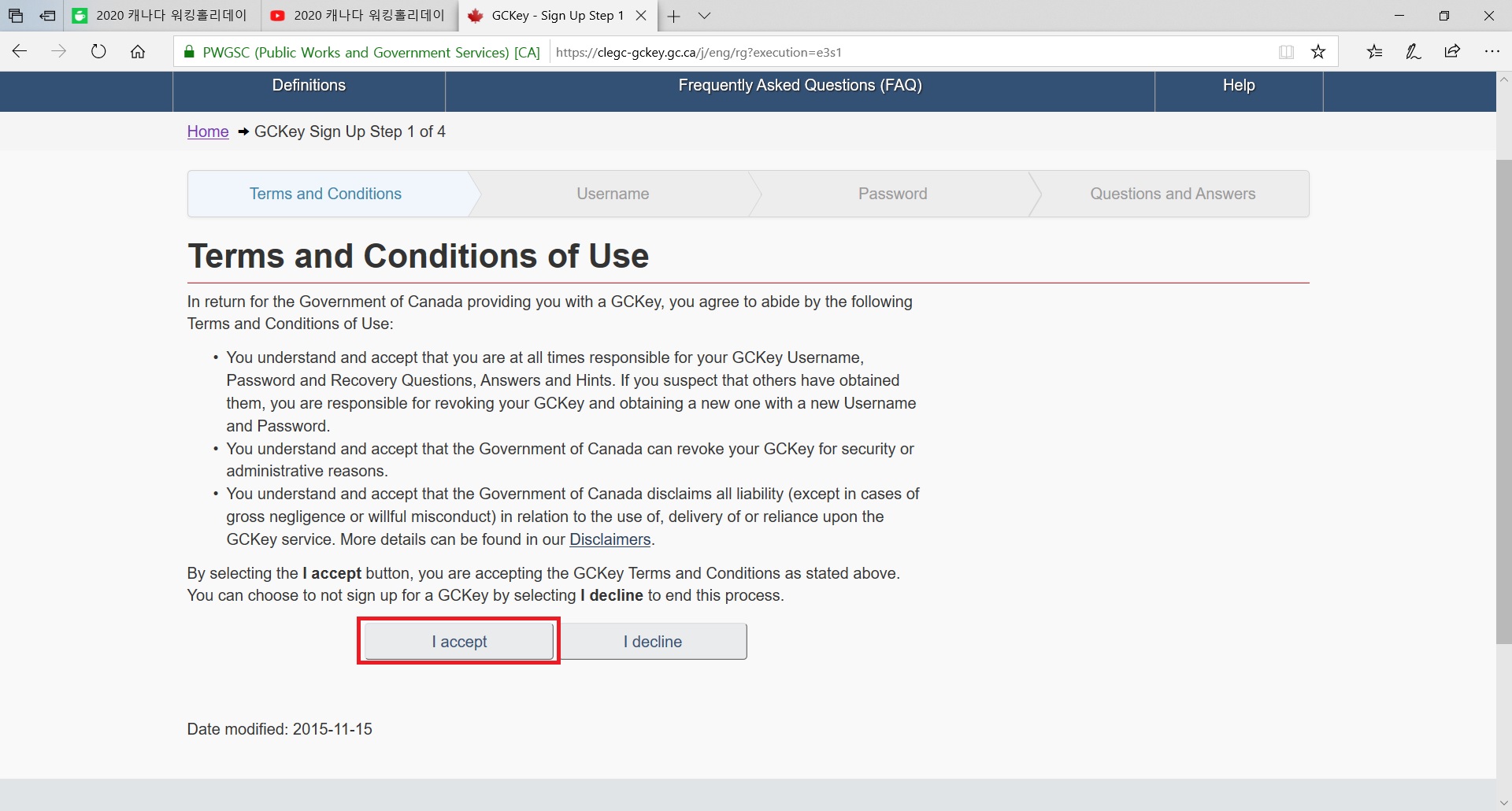Click the 'Date modified: 2015-11-15' text
Image resolution: width=1512 pixels, height=811 pixels.
coord(280,729)
